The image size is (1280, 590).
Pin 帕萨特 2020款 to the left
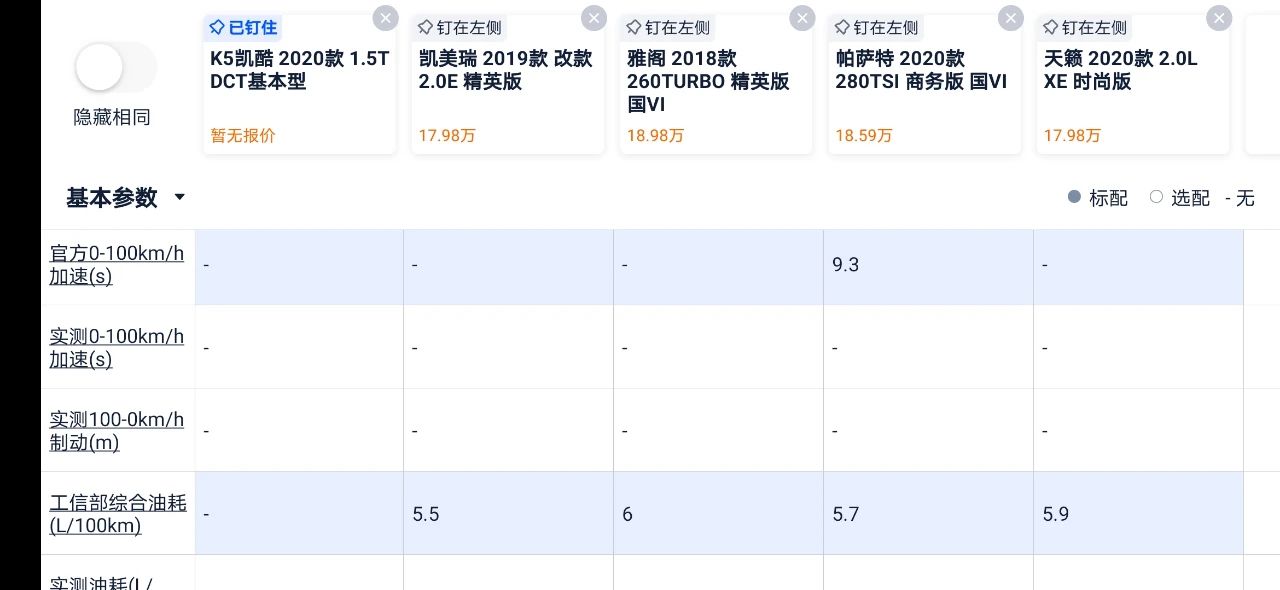click(x=876, y=27)
